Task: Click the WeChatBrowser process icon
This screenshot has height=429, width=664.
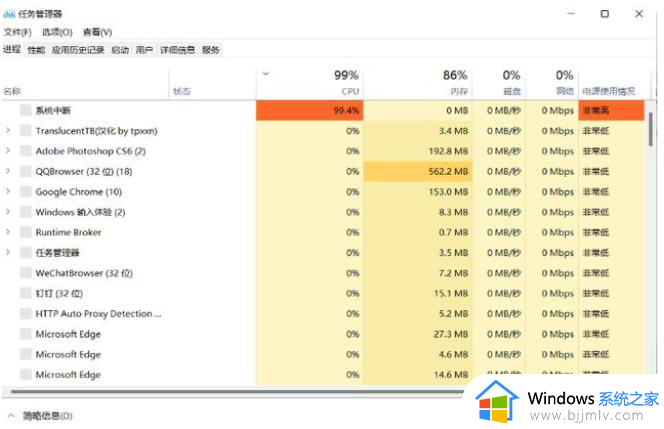Action: pos(26,273)
